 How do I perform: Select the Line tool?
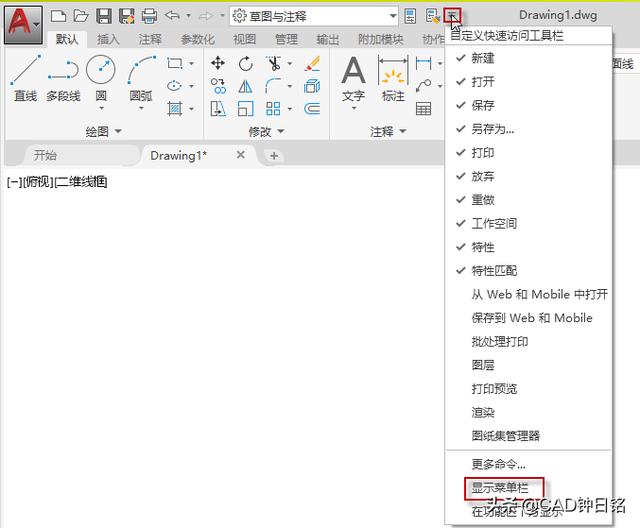point(25,78)
